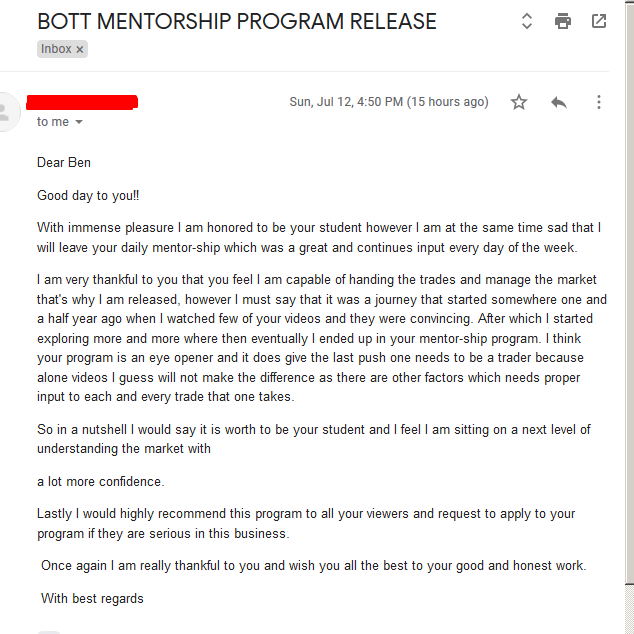This screenshot has height=634, width=634.
Task: Click the expand all messages arrows icon
Action: 527,21
